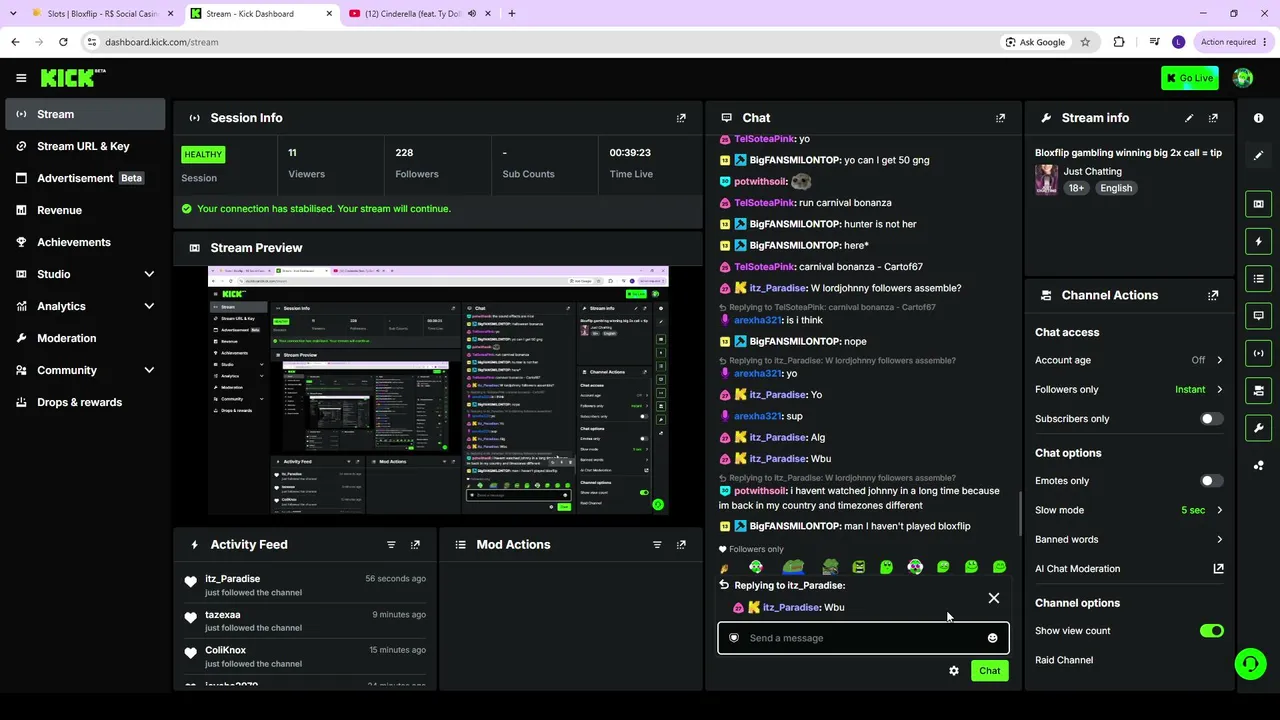
Task: Click the Kick logo
Action: [x=73, y=78]
